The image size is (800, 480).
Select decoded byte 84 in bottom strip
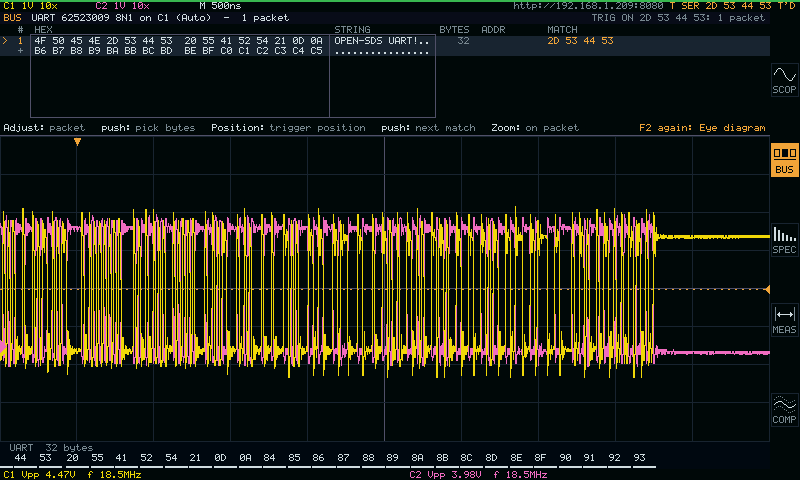click(269, 458)
